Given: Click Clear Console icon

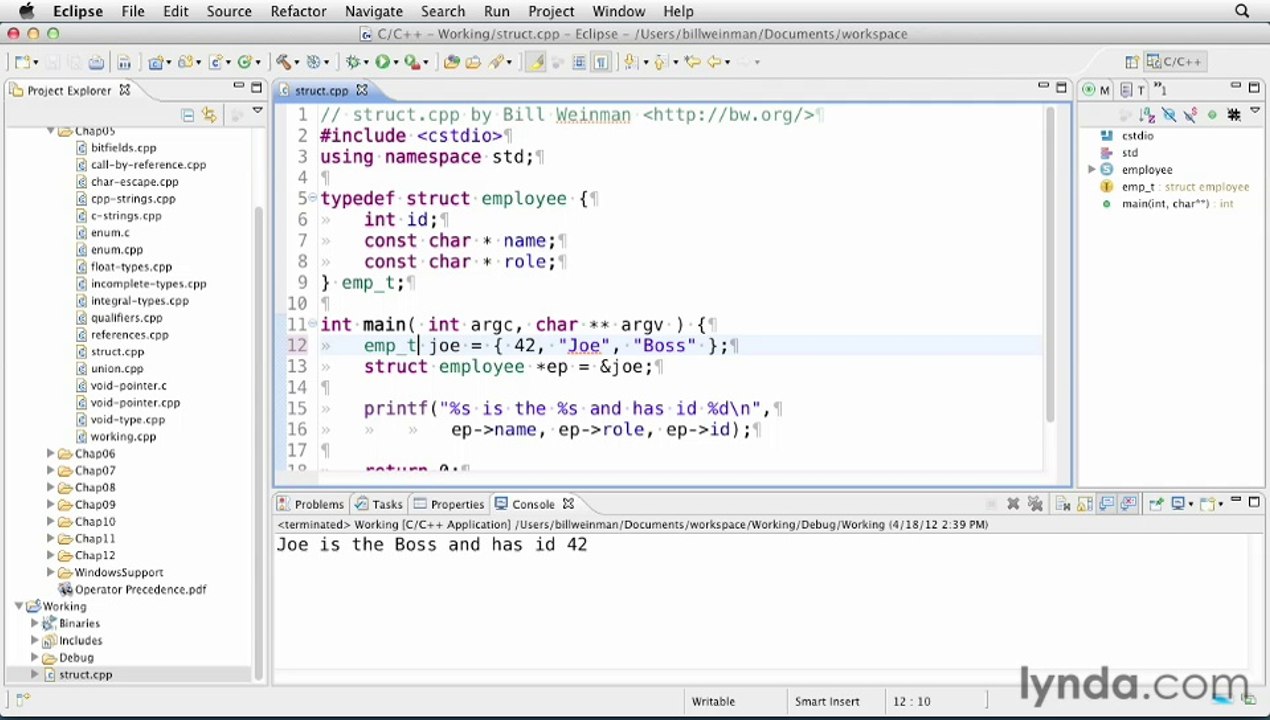Looking at the screenshot, I should coord(1062,503).
